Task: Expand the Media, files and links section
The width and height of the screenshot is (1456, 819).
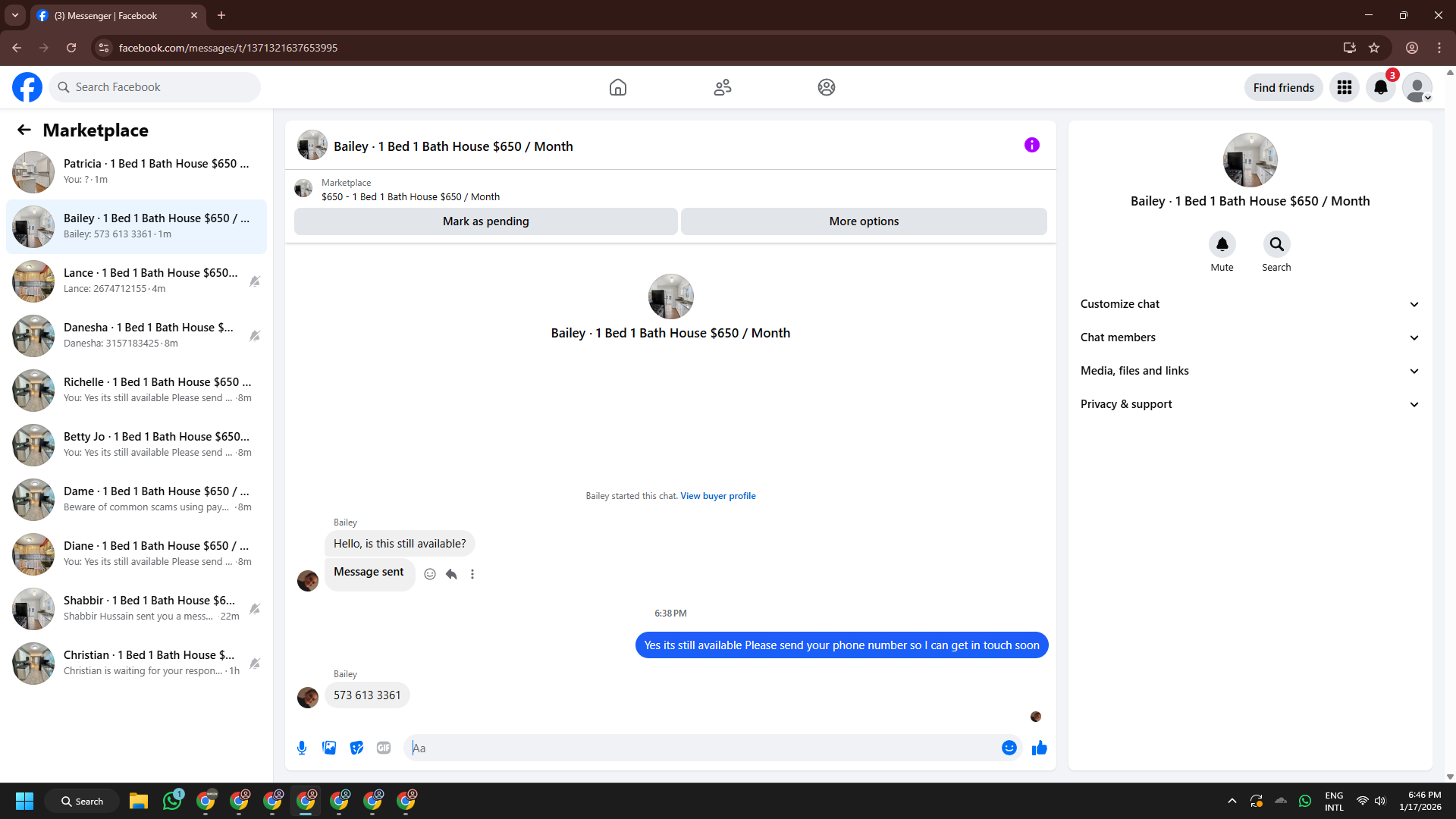Action: tap(1250, 371)
